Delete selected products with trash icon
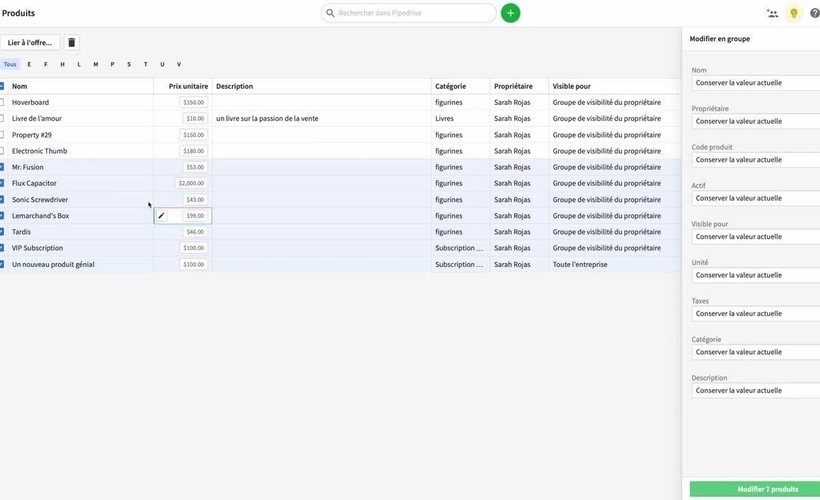820x500 pixels. click(x=71, y=43)
